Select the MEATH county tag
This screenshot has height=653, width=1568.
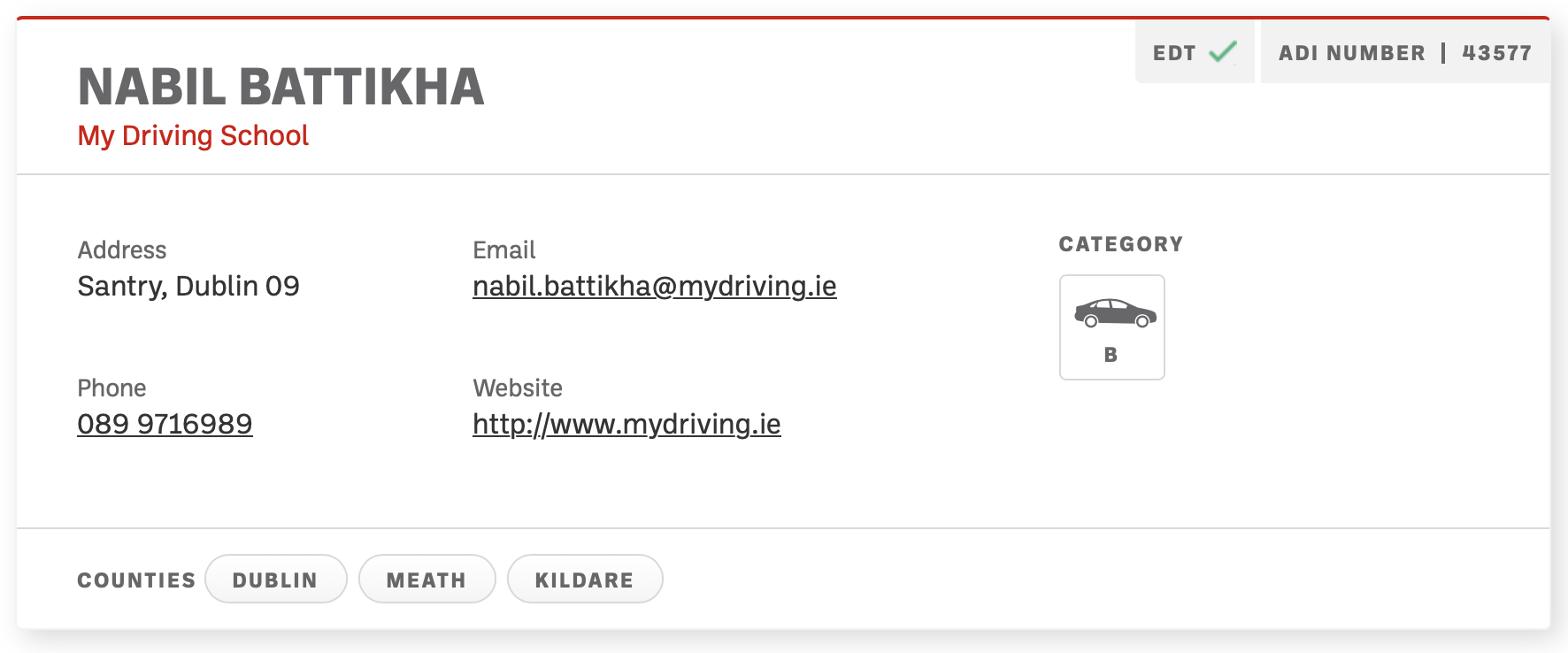[x=427, y=580]
